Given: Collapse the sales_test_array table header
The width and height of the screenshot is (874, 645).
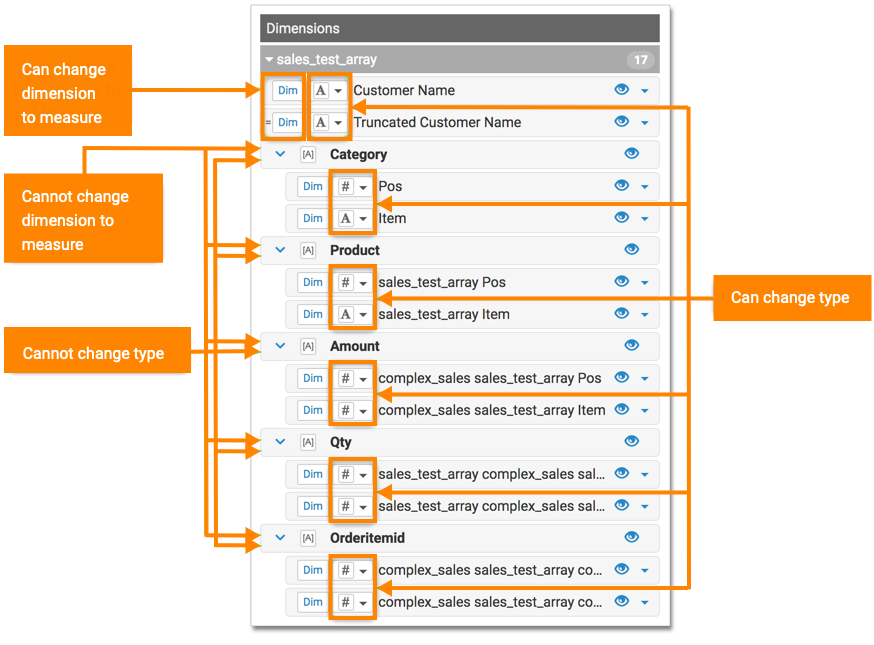Looking at the screenshot, I should point(270,60).
